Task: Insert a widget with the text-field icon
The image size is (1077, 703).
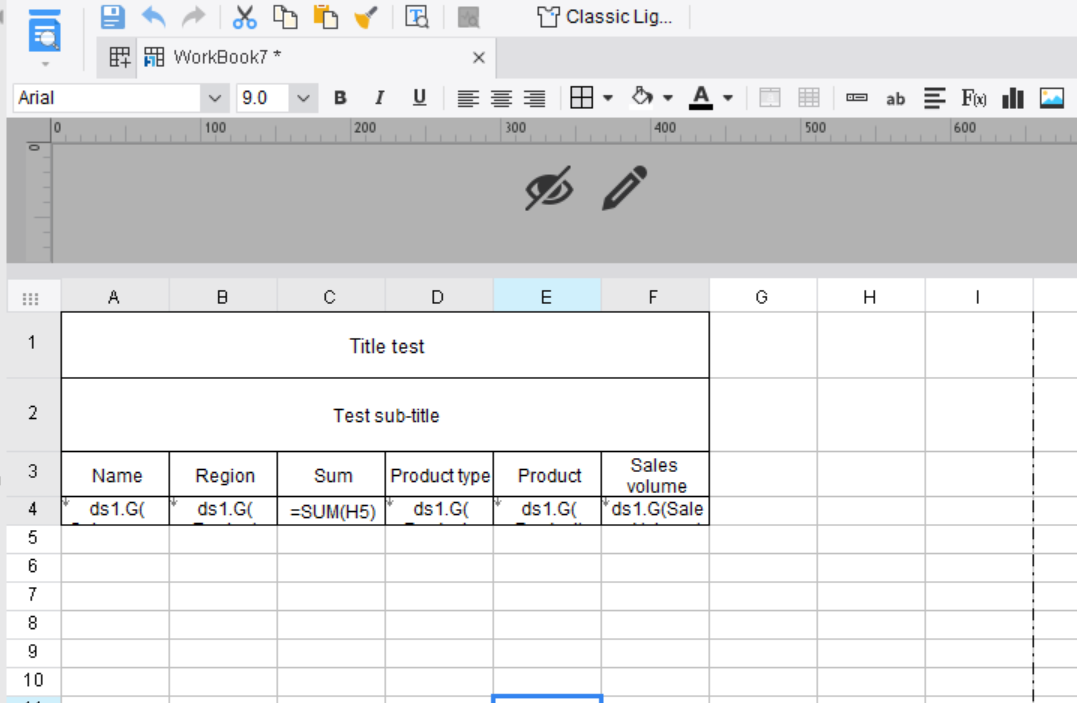Action: pyautogui.click(x=857, y=98)
